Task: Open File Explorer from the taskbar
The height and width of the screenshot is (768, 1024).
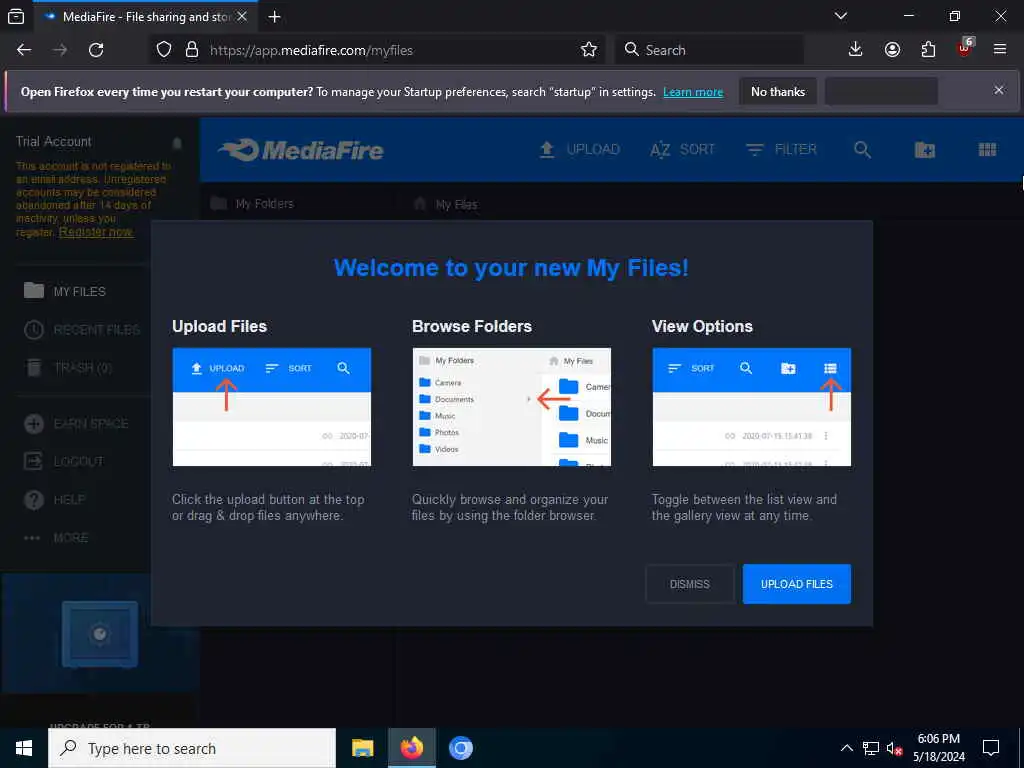Action: 362,748
